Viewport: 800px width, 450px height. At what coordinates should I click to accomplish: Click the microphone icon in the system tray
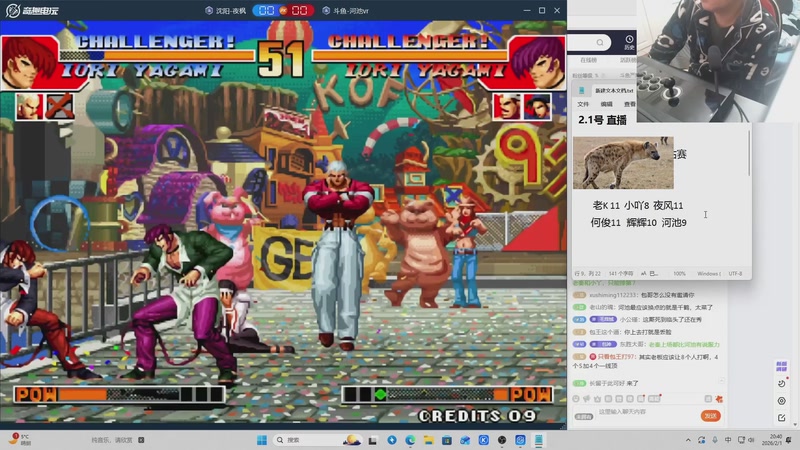(715, 440)
